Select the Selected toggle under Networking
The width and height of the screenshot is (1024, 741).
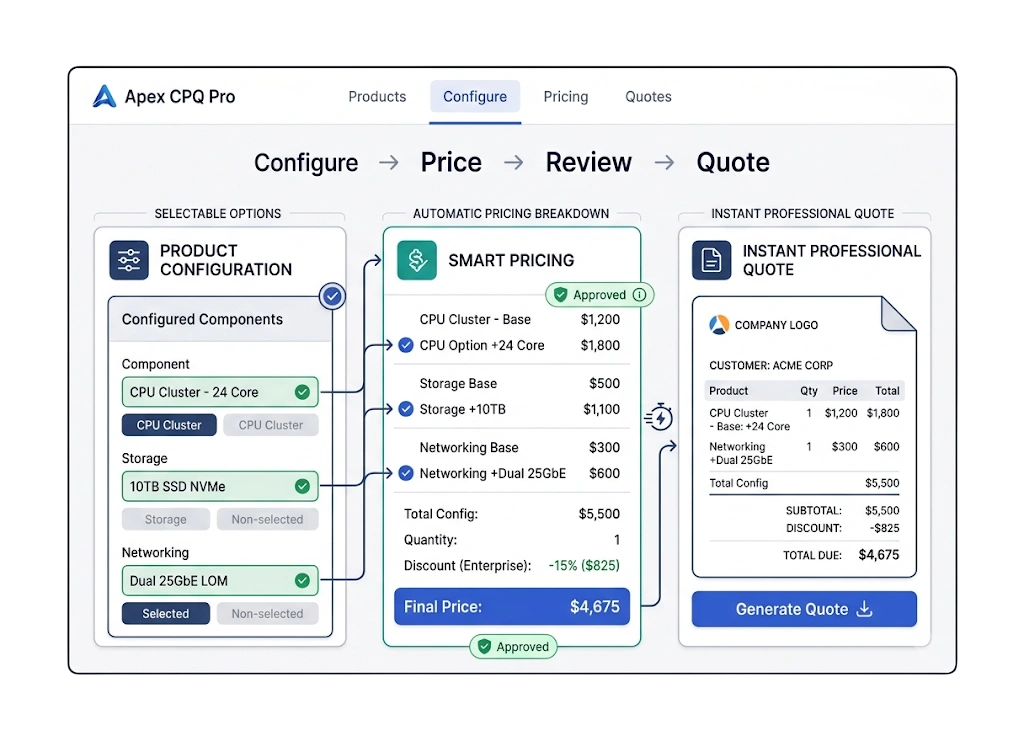pos(166,614)
